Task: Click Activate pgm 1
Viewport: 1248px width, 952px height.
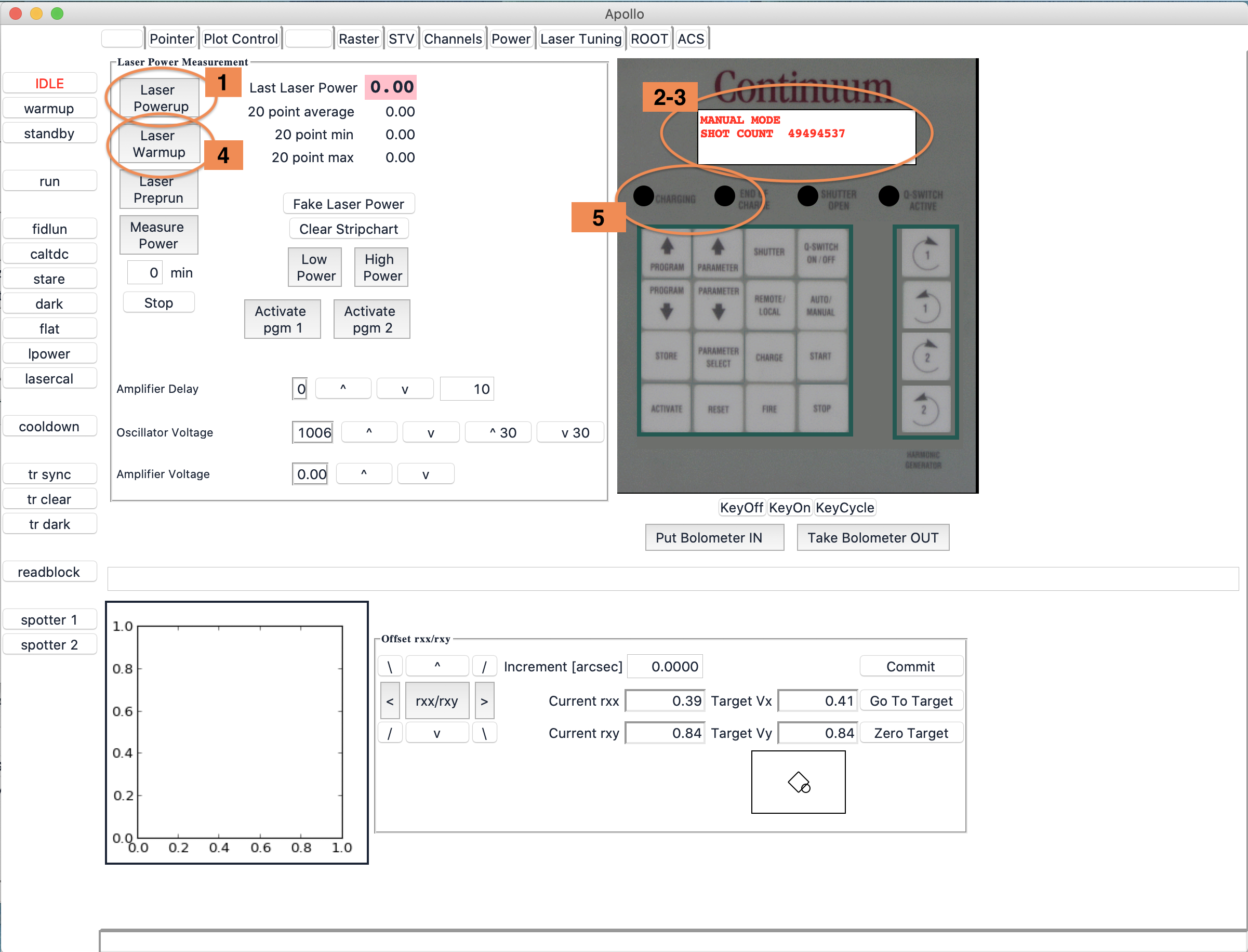Action: (x=283, y=320)
